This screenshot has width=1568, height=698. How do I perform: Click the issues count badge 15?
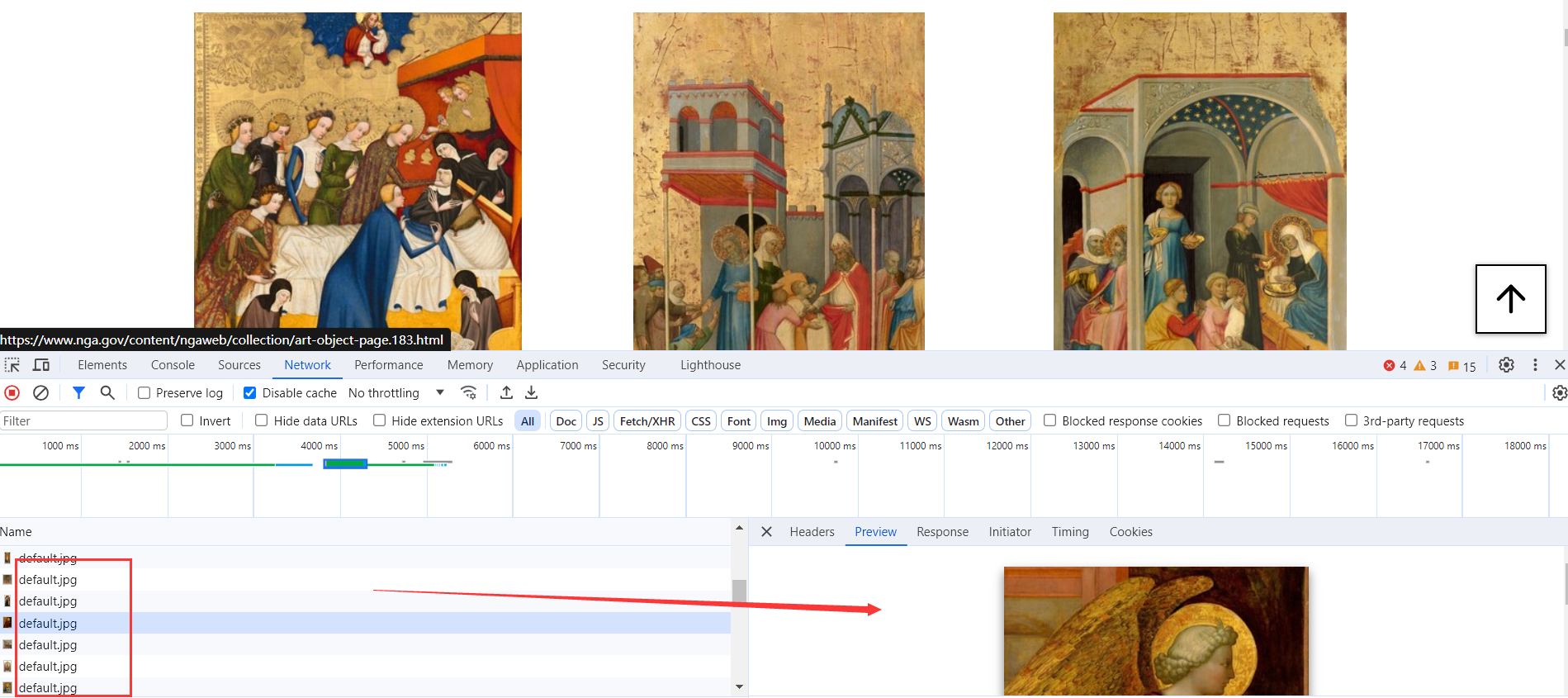tap(1462, 366)
